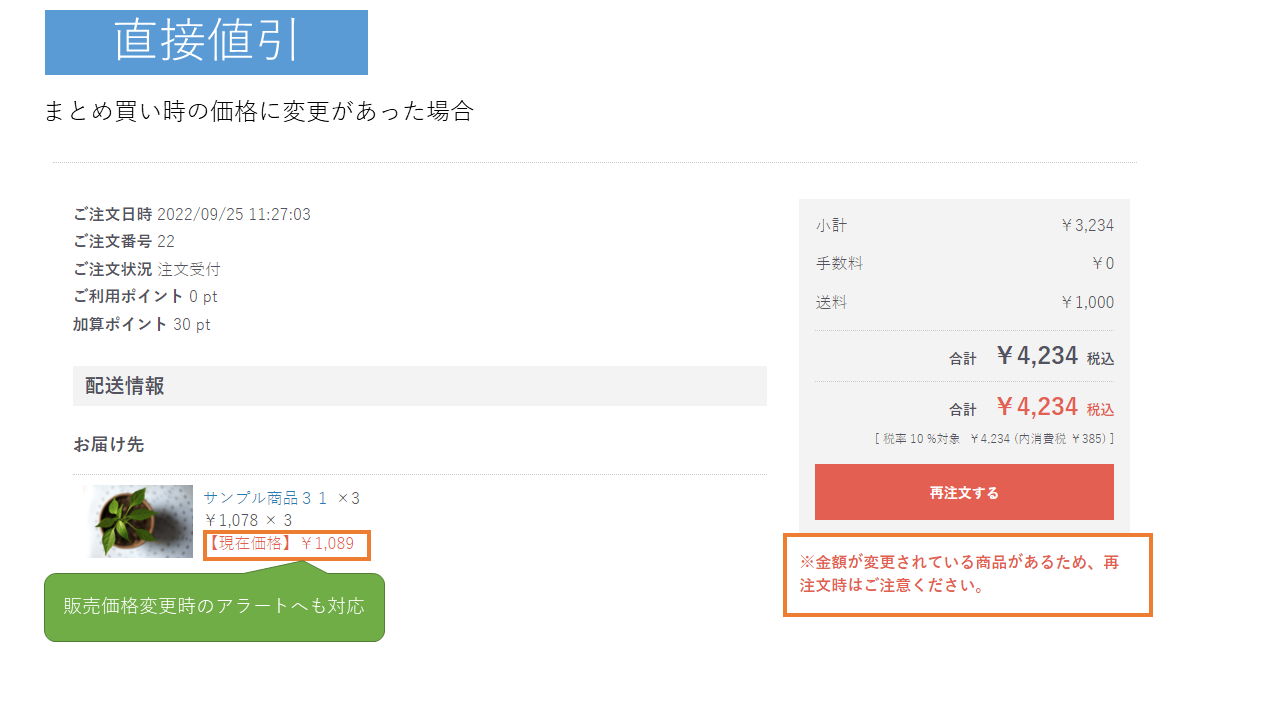This screenshot has height=720, width=1280.
Task: Click the black ￥4,234 total amount
Action: pyautogui.click(x=1036, y=356)
